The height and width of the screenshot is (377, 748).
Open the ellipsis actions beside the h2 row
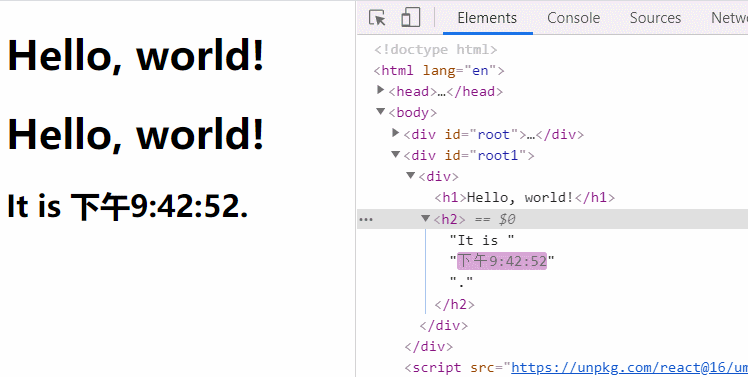(x=366, y=220)
